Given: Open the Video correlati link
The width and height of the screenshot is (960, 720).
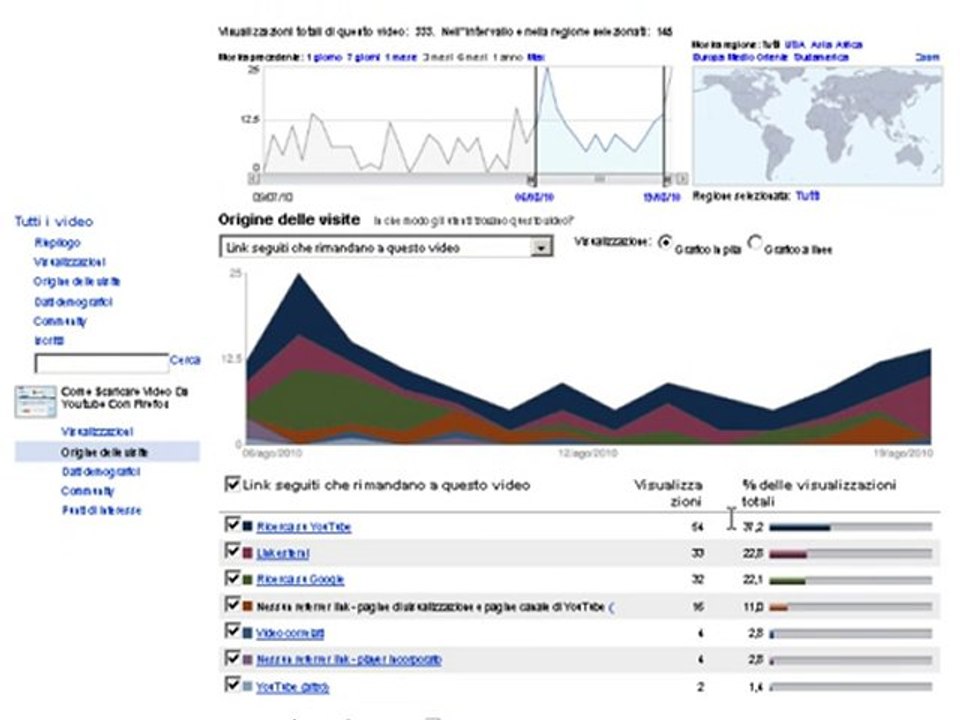Looking at the screenshot, I should (x=290, y=633).
